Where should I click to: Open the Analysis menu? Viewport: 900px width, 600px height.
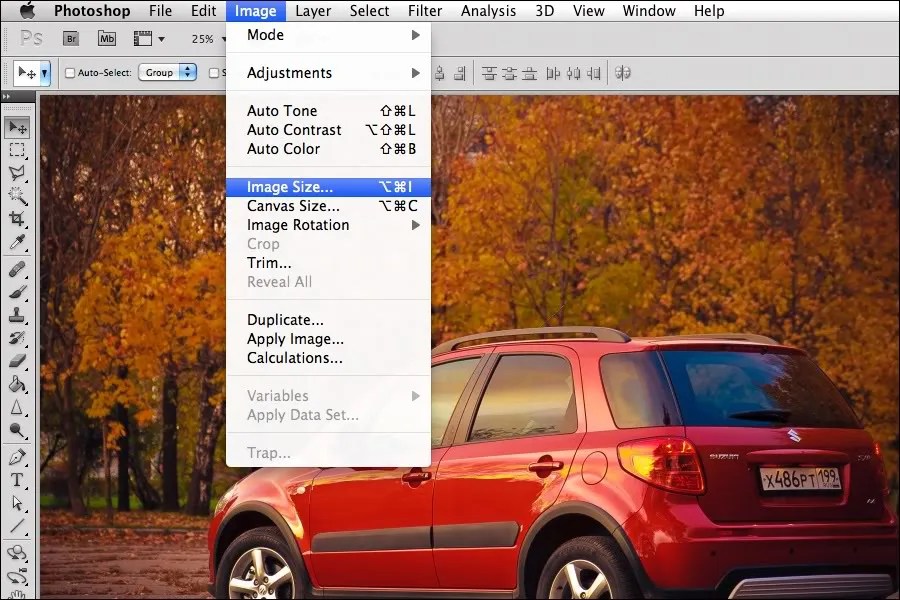point(488,11)
